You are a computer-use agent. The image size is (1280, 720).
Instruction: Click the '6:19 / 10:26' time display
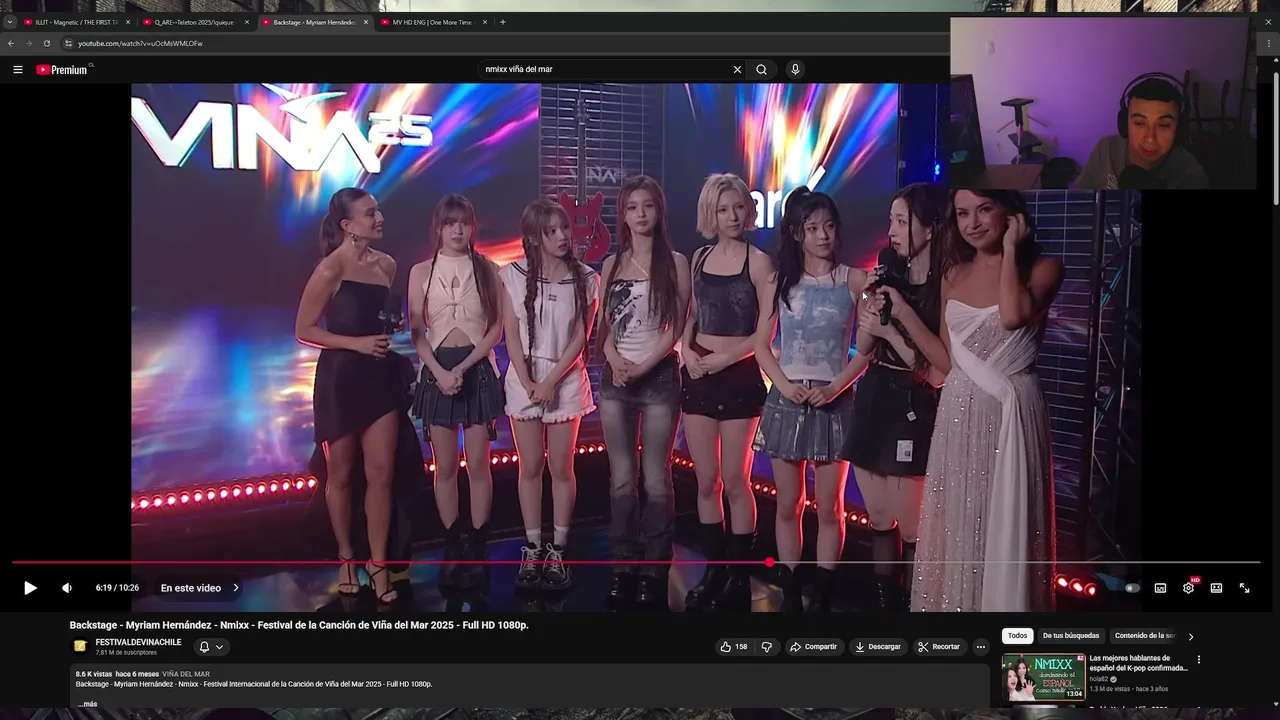[117, 588]
